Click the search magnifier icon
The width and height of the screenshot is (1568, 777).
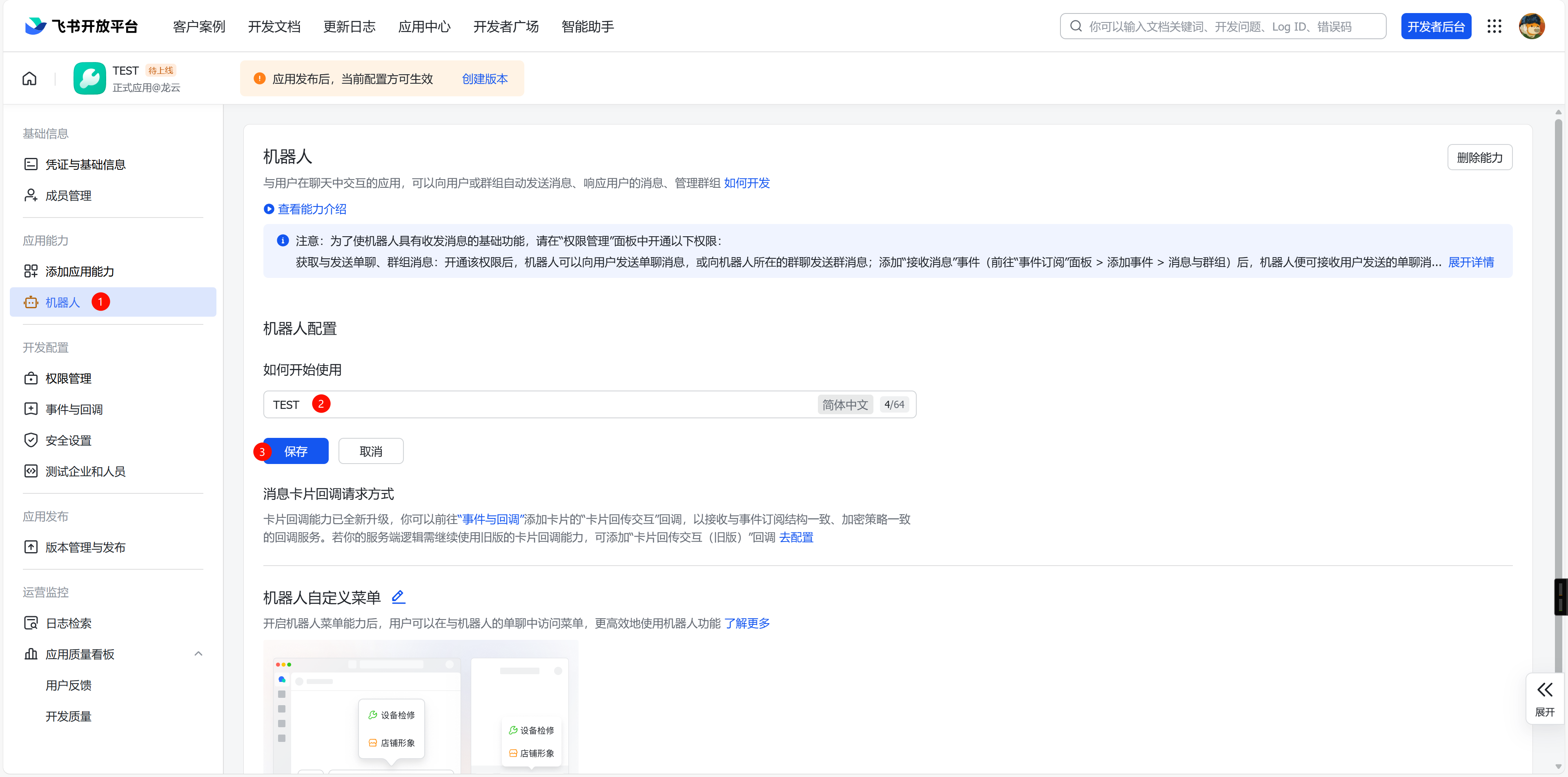[1076, 26]
